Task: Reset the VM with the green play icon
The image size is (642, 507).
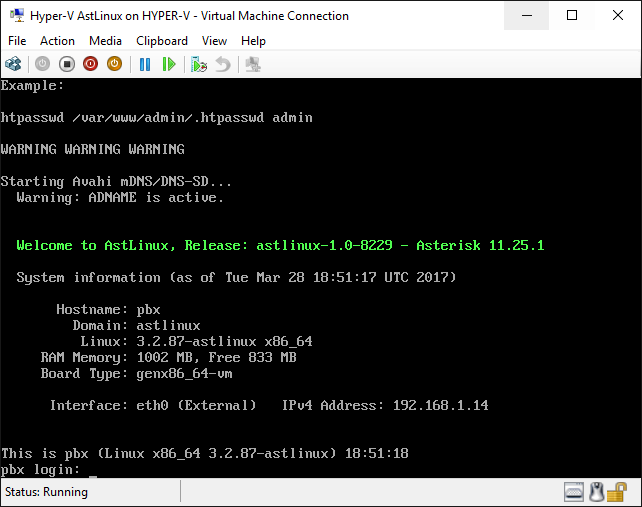Action: point(169,64)
